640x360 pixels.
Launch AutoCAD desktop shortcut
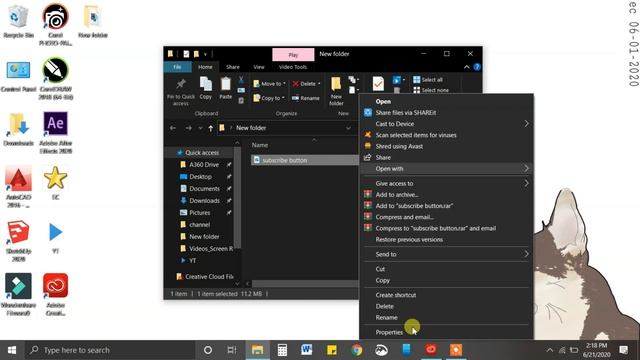18,186
